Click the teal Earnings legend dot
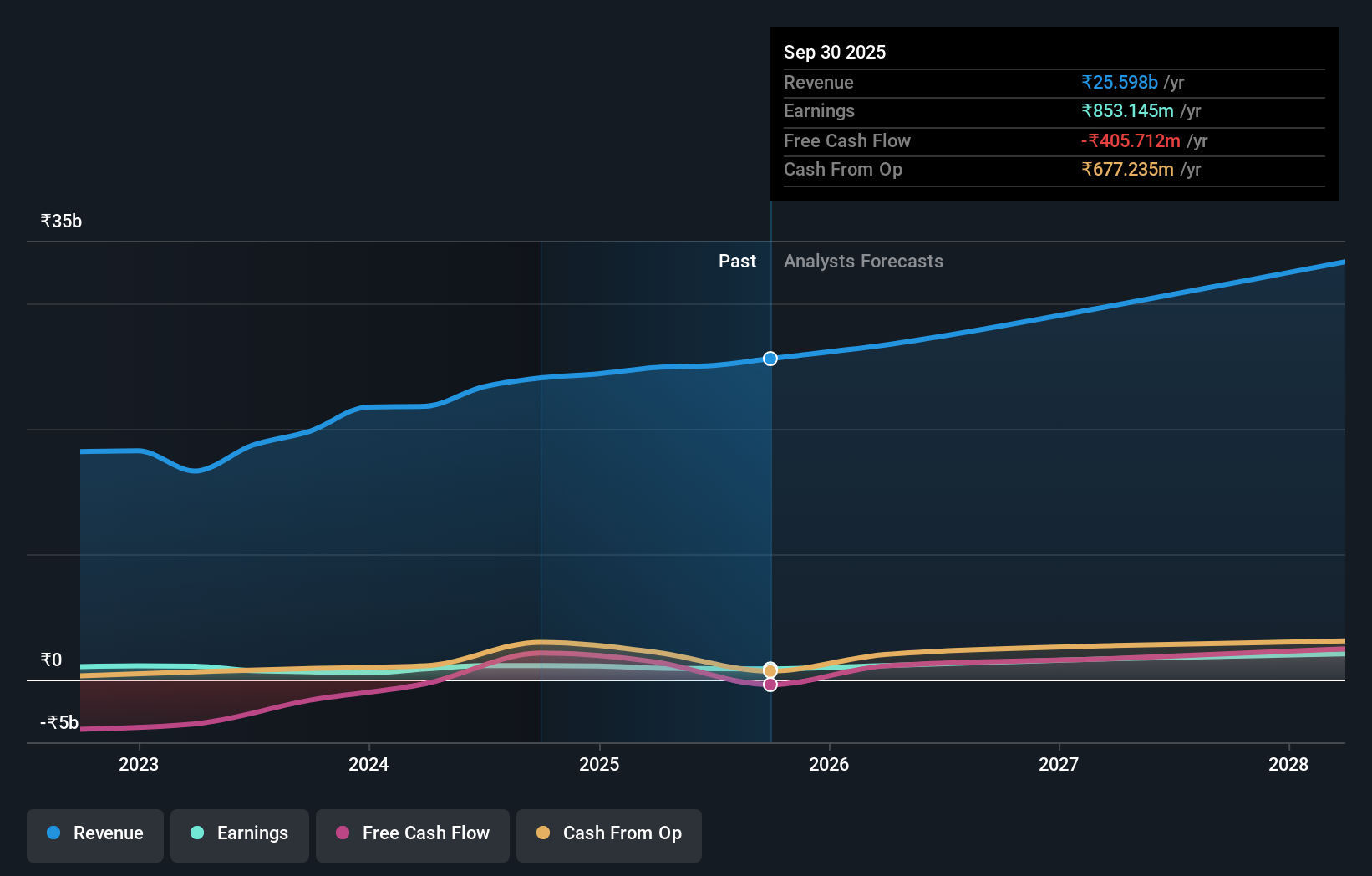1372x876 pixels. coord(197,833)
